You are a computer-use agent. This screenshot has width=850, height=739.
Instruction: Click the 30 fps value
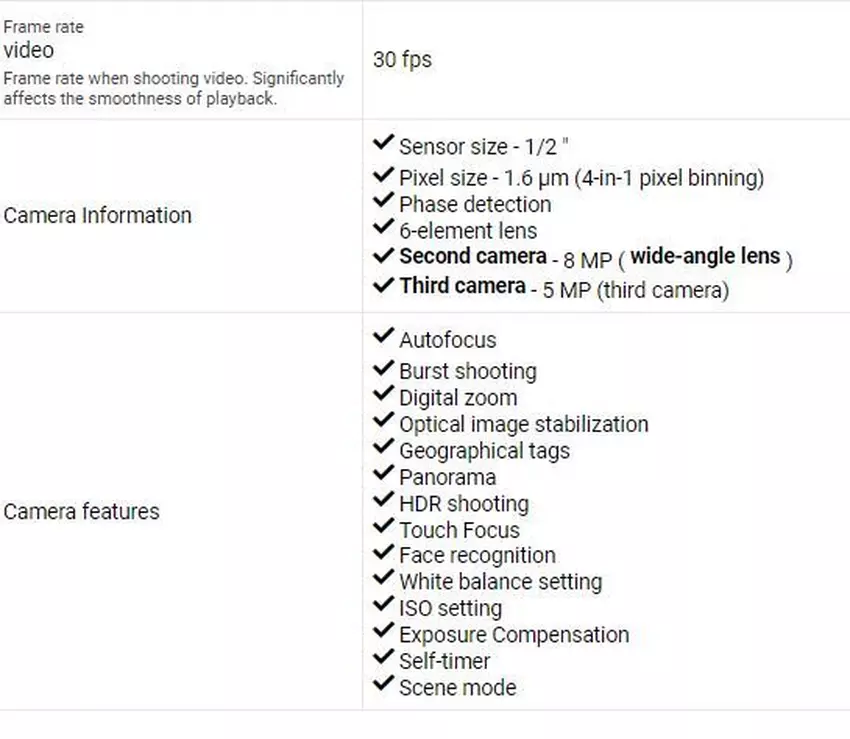coord(402,60)
